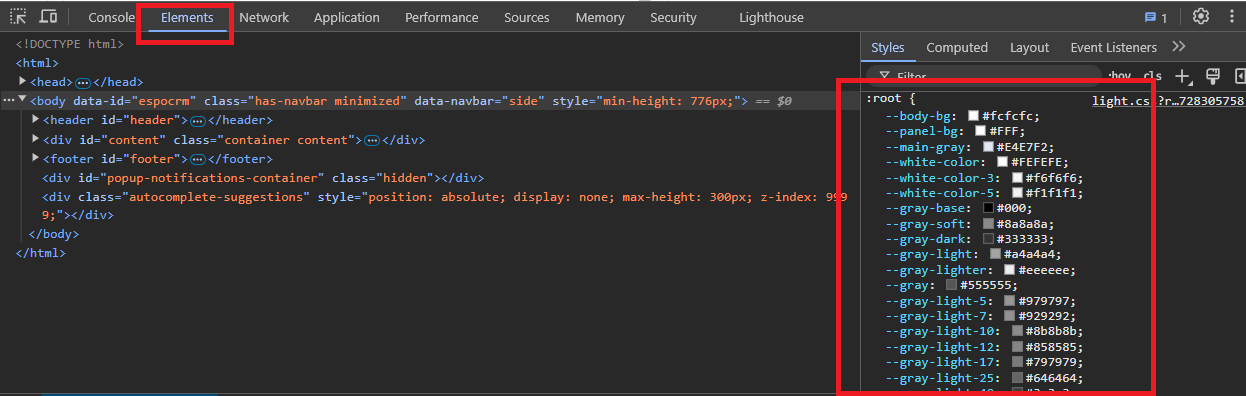The height and width of the screenshot is (396, 1246).
Task: Select the <!DOCTYPE html> line
Action: (x=70, y=43)
